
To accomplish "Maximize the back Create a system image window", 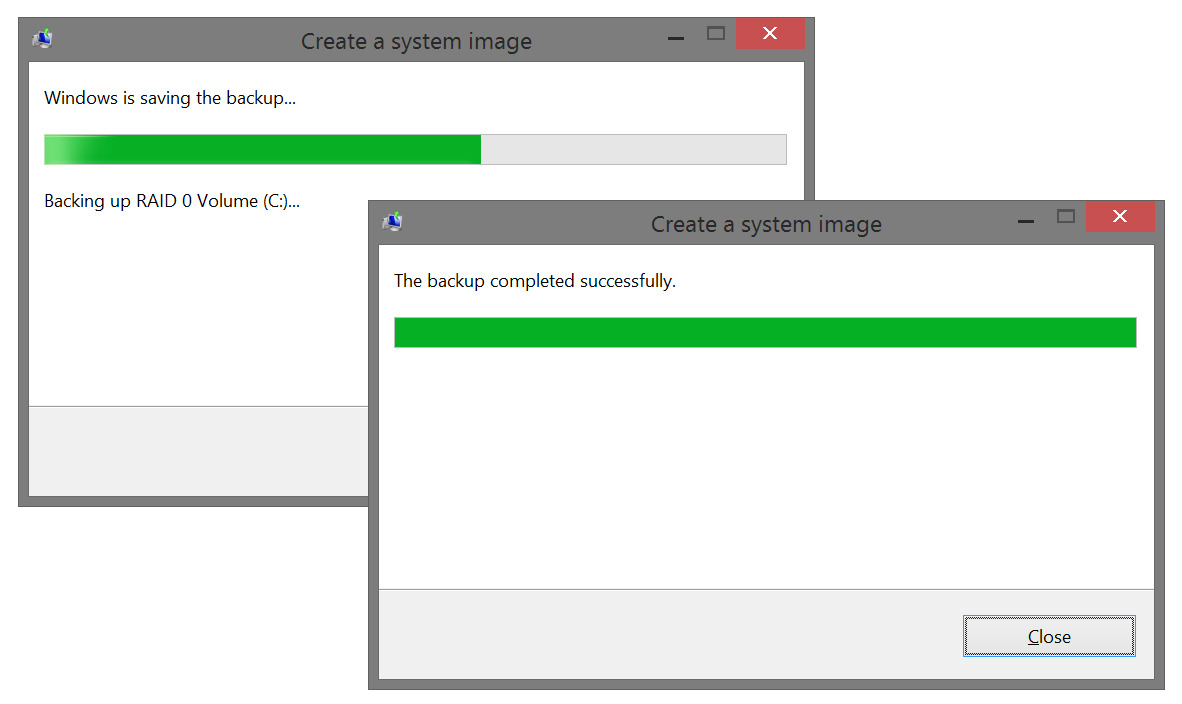I will point(715,34).
